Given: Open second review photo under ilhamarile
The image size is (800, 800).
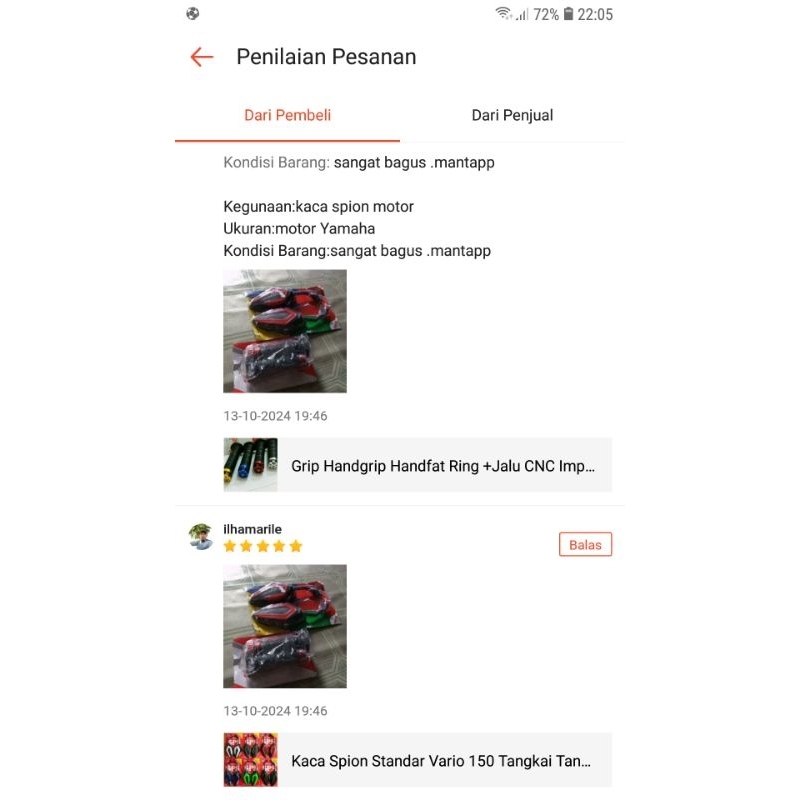Looking at the screenshot, I should (x=285, y=626).
